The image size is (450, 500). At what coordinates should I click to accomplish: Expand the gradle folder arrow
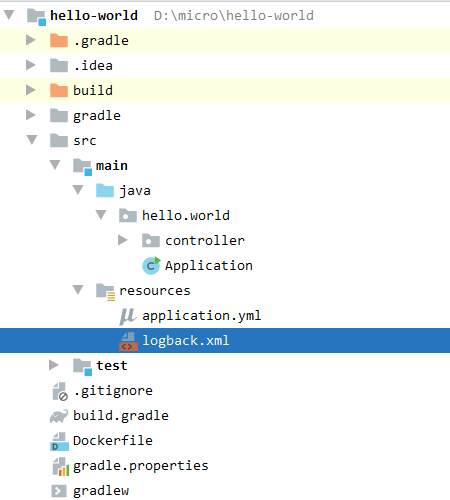pyautogui.click(x=31, y=115)
